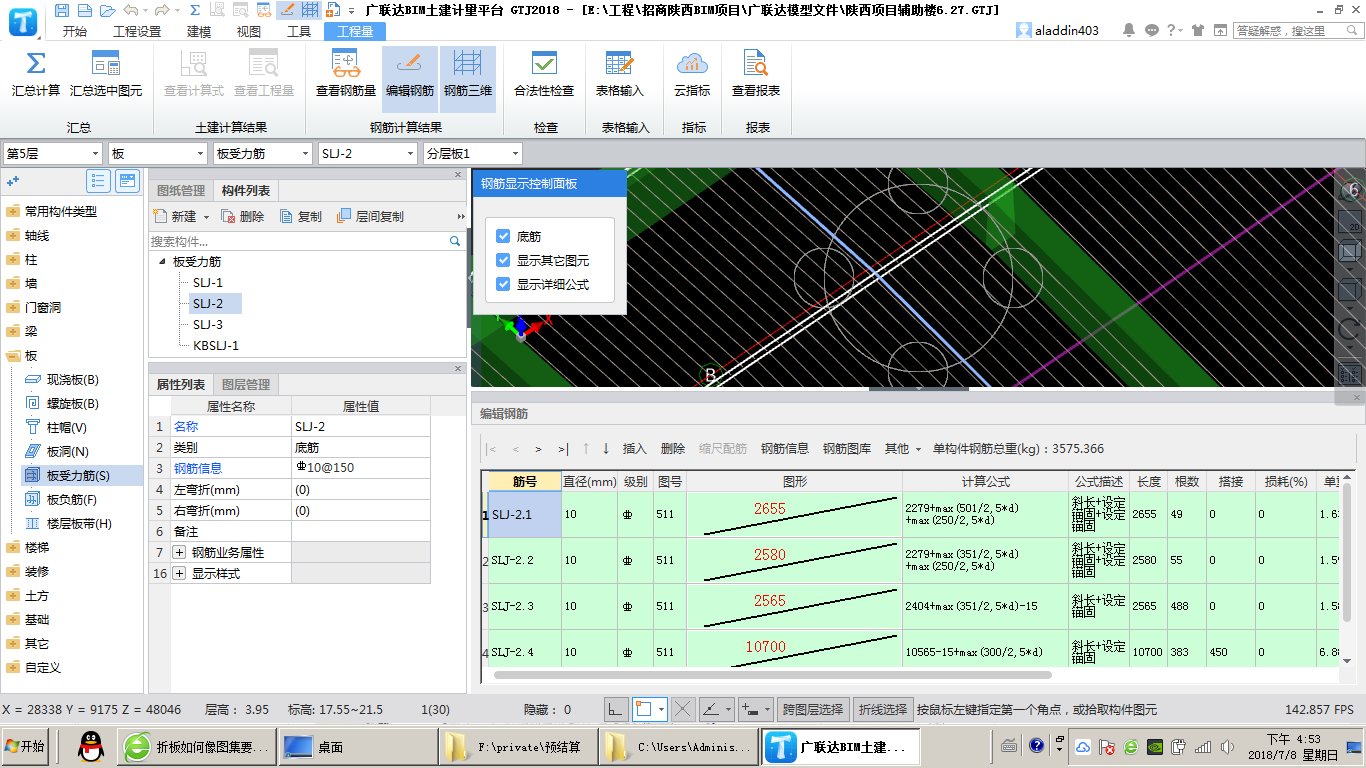Click the 层间复制 button
This screenshot has height=768, width=1366.
(370, 216)
